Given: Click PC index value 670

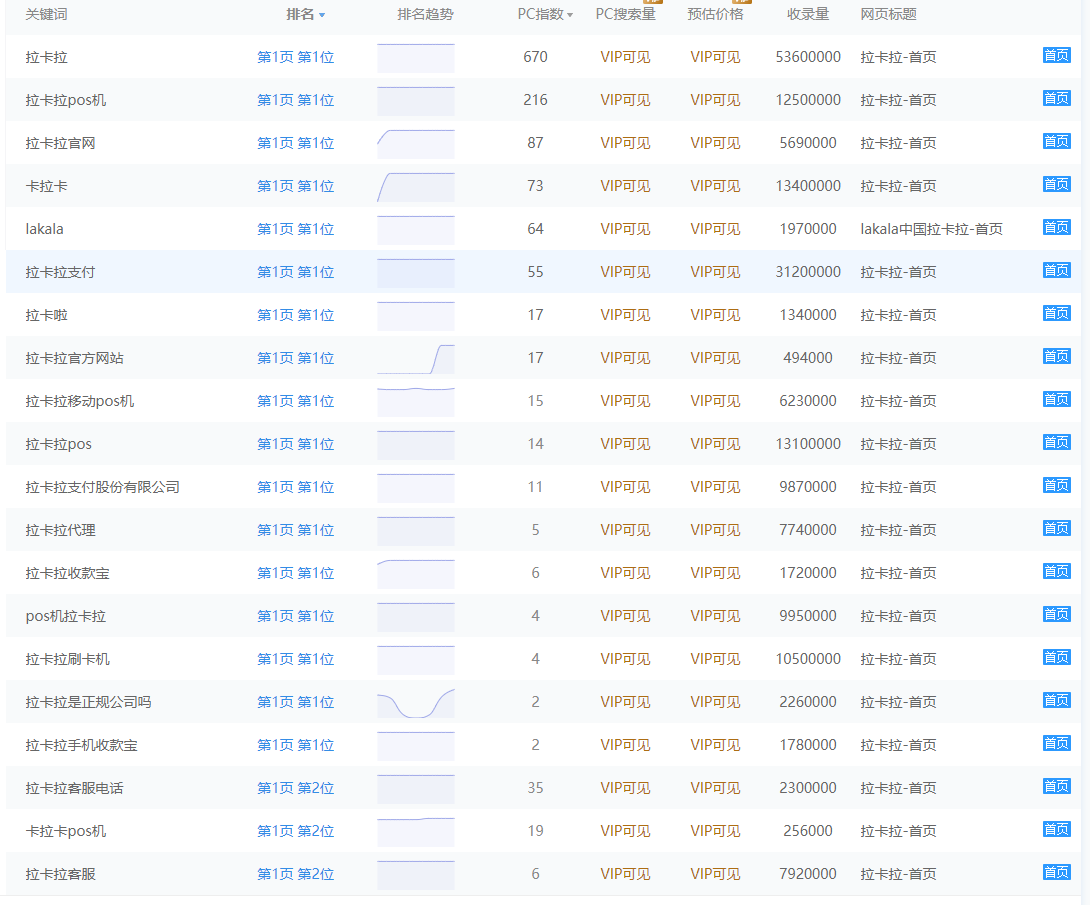Looking at the screenshot, I should coord(535,57).
